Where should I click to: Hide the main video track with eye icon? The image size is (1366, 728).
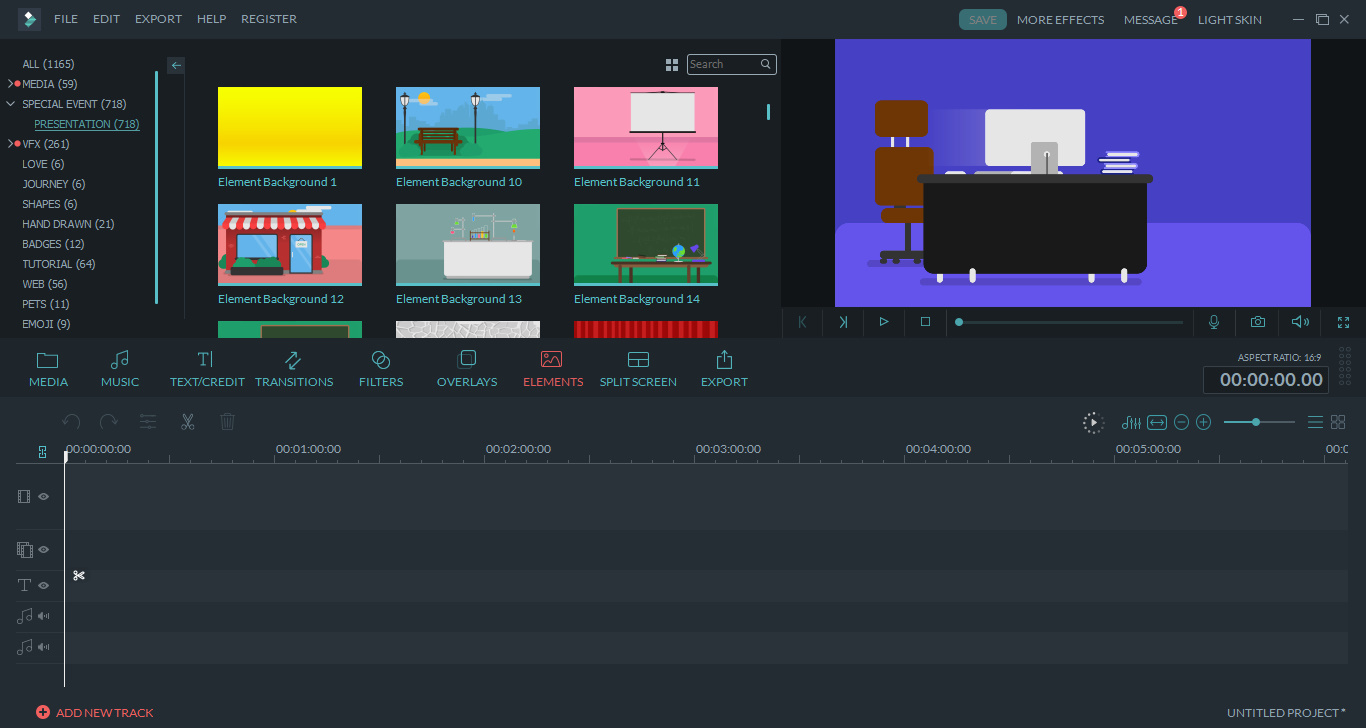[44, 496]
